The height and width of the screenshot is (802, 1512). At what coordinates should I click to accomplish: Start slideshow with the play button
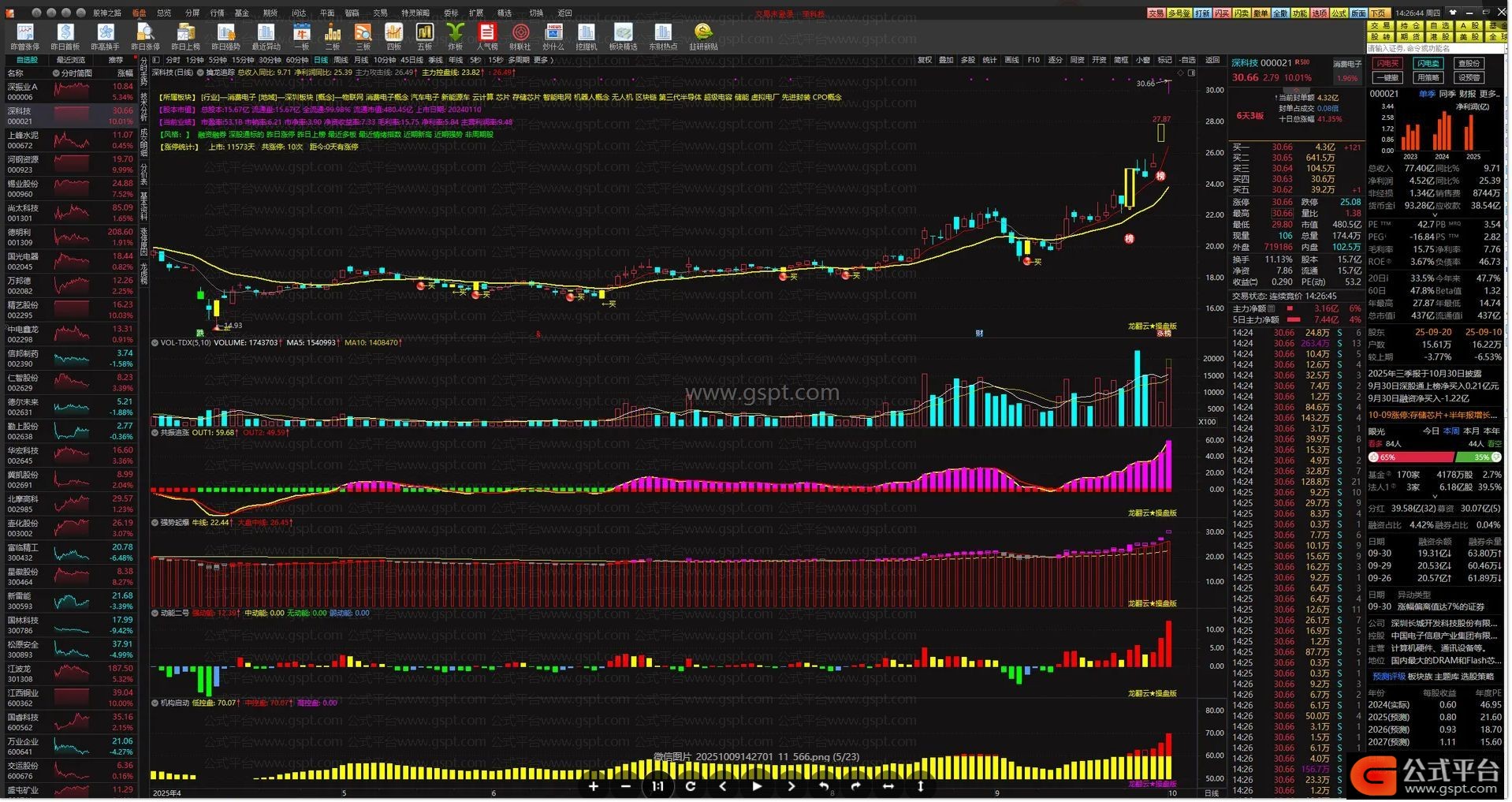click(x=757, y=786)
